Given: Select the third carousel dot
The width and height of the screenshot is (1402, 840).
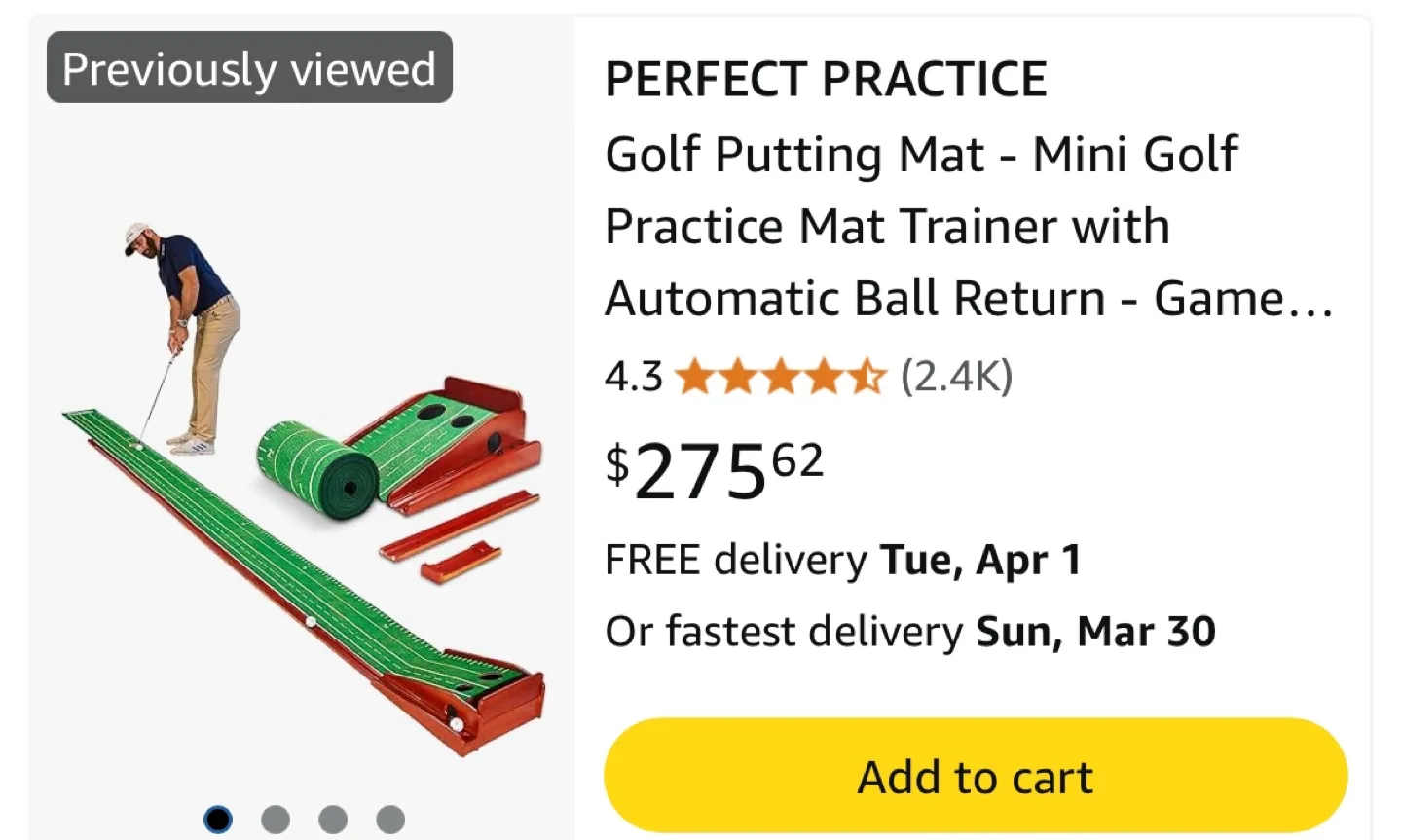Looking at the screenshot, I should click(333, 819).
